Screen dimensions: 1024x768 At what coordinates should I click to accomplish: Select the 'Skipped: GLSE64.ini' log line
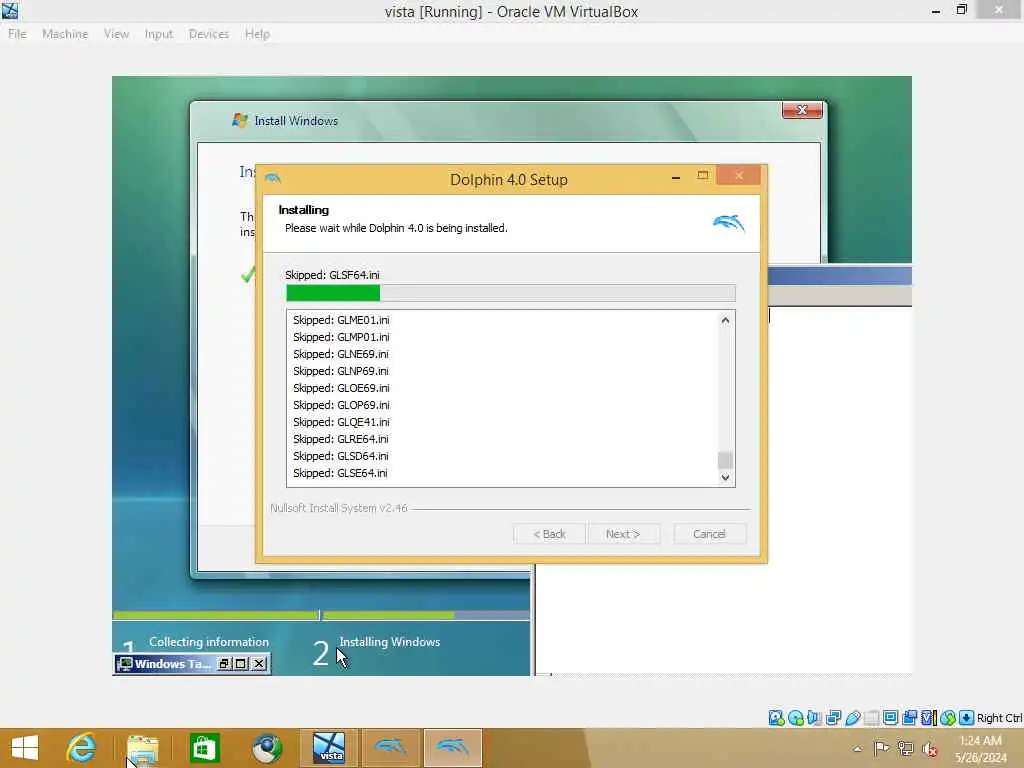click(340, 473)
